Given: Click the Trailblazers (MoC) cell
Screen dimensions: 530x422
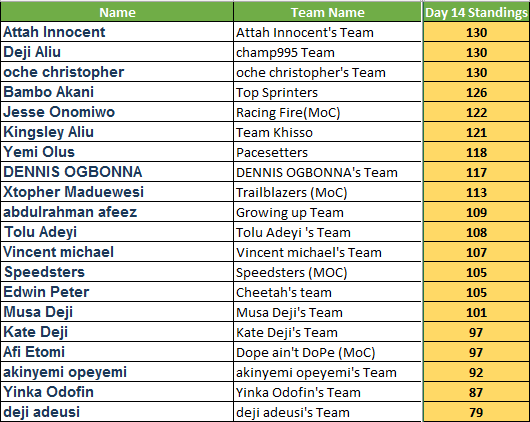Looking at the screenshot, I should click(328, 192).
